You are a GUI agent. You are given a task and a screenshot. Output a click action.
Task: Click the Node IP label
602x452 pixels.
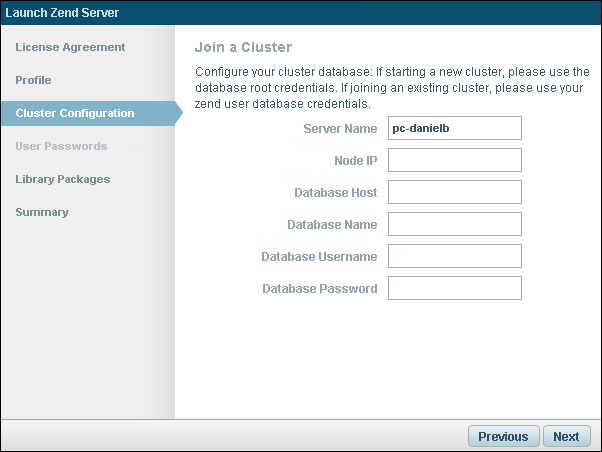point(355,161)
